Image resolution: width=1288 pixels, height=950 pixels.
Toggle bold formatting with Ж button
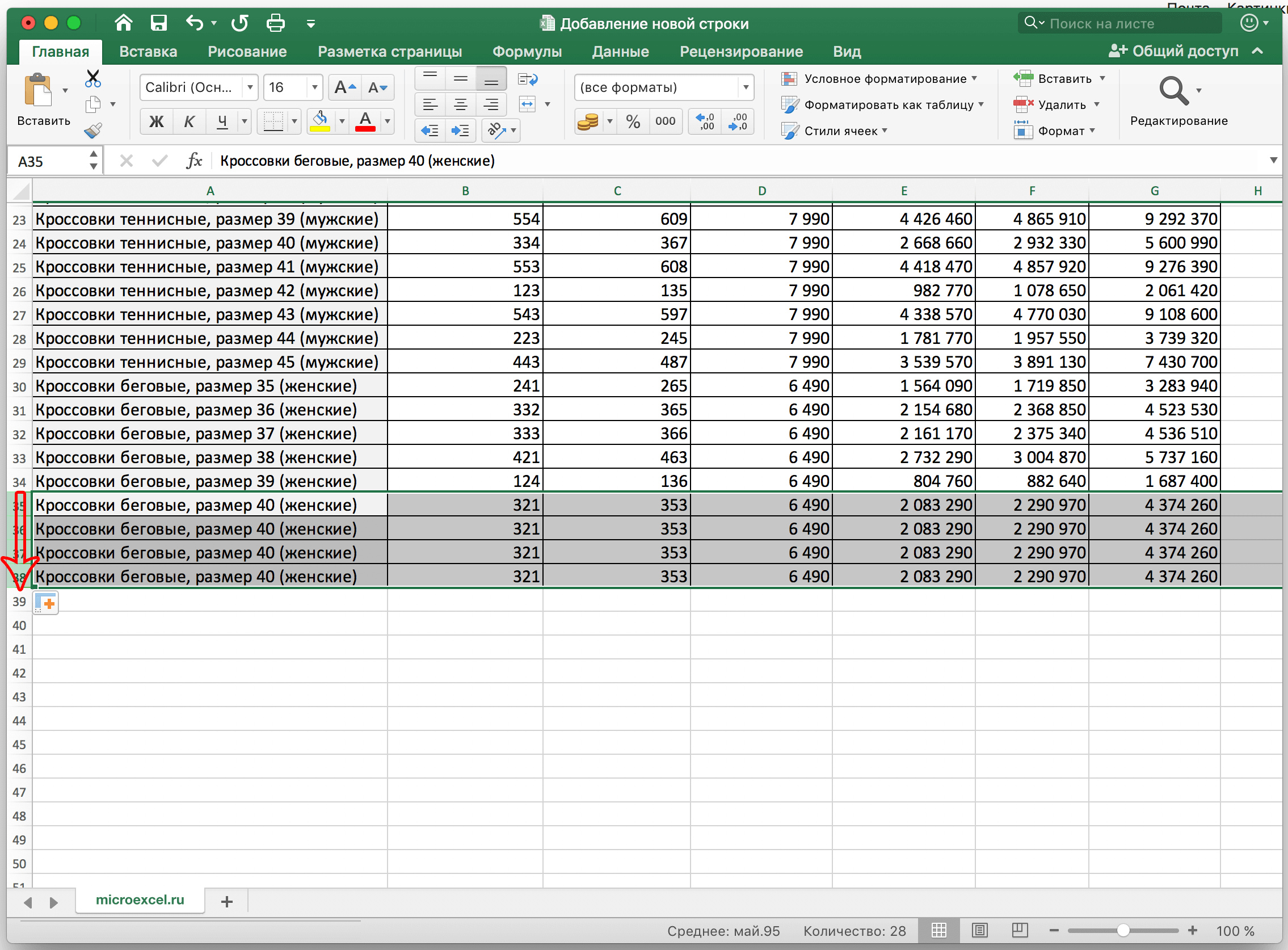point(156,121)
